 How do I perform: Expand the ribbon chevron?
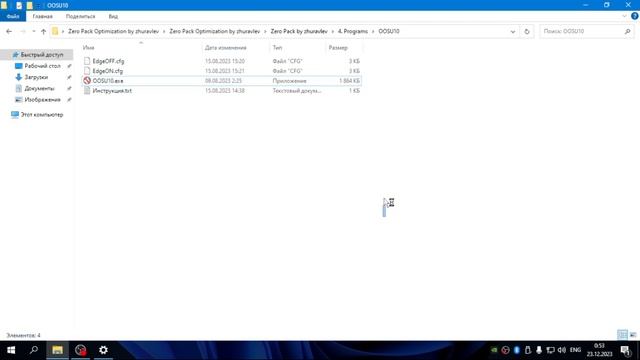coord(624,16)
